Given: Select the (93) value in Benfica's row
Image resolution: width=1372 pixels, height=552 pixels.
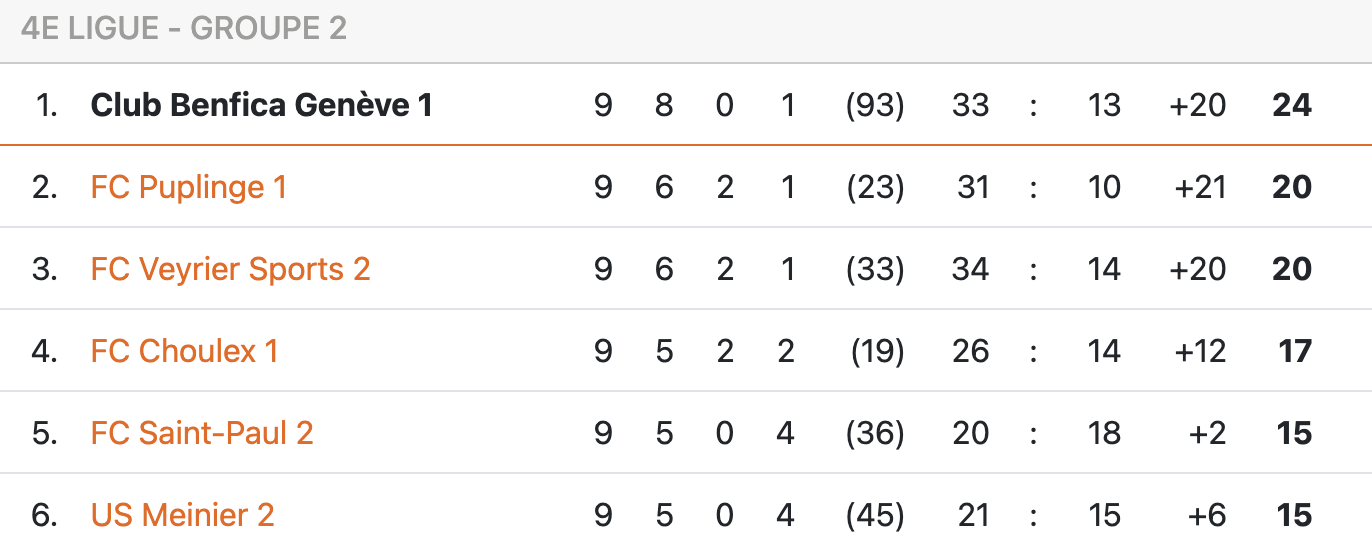Looking at the screenshot, I should pos(875,105).
